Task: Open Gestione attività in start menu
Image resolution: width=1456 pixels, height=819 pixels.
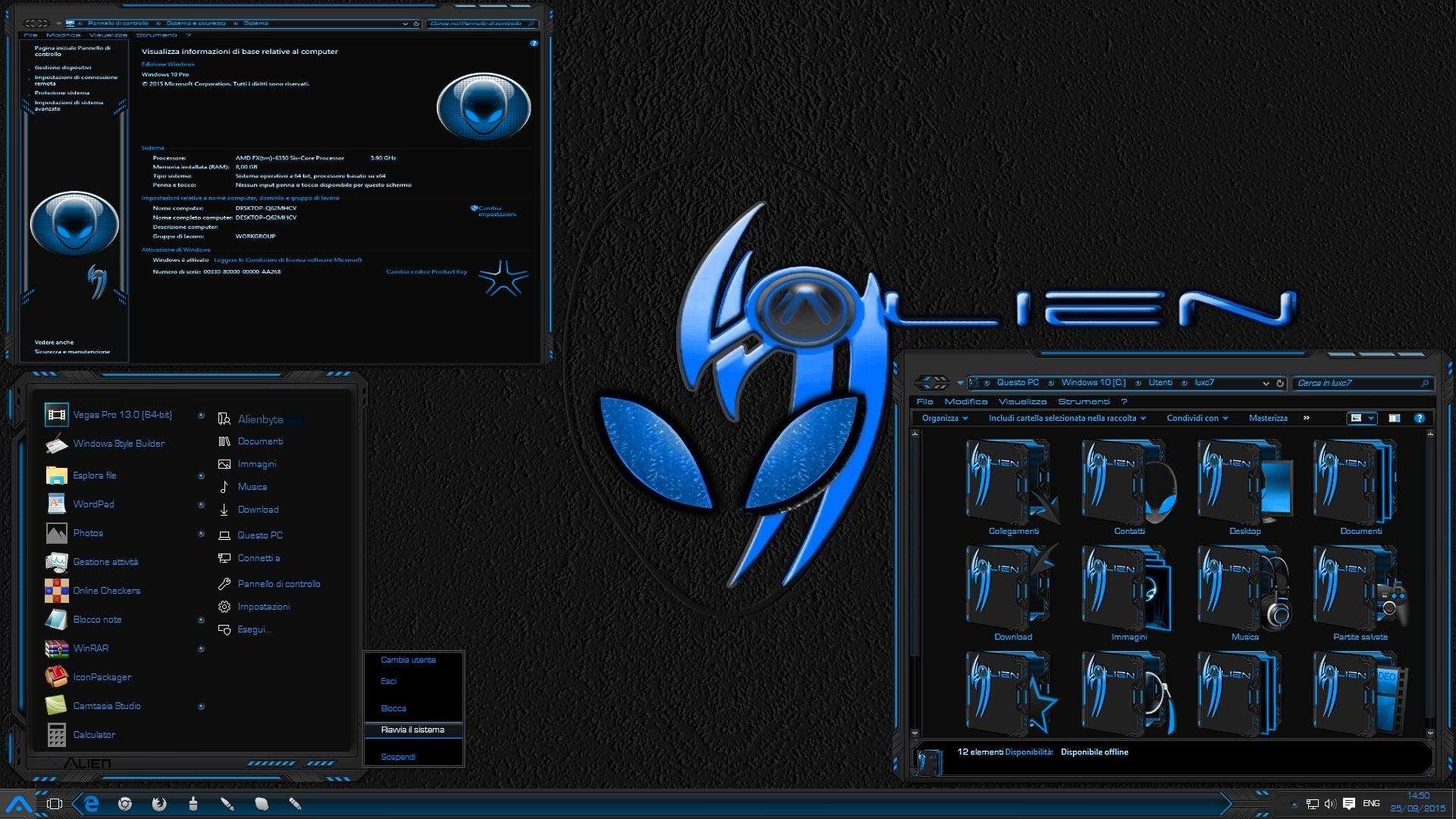Action: pos(105,562)
